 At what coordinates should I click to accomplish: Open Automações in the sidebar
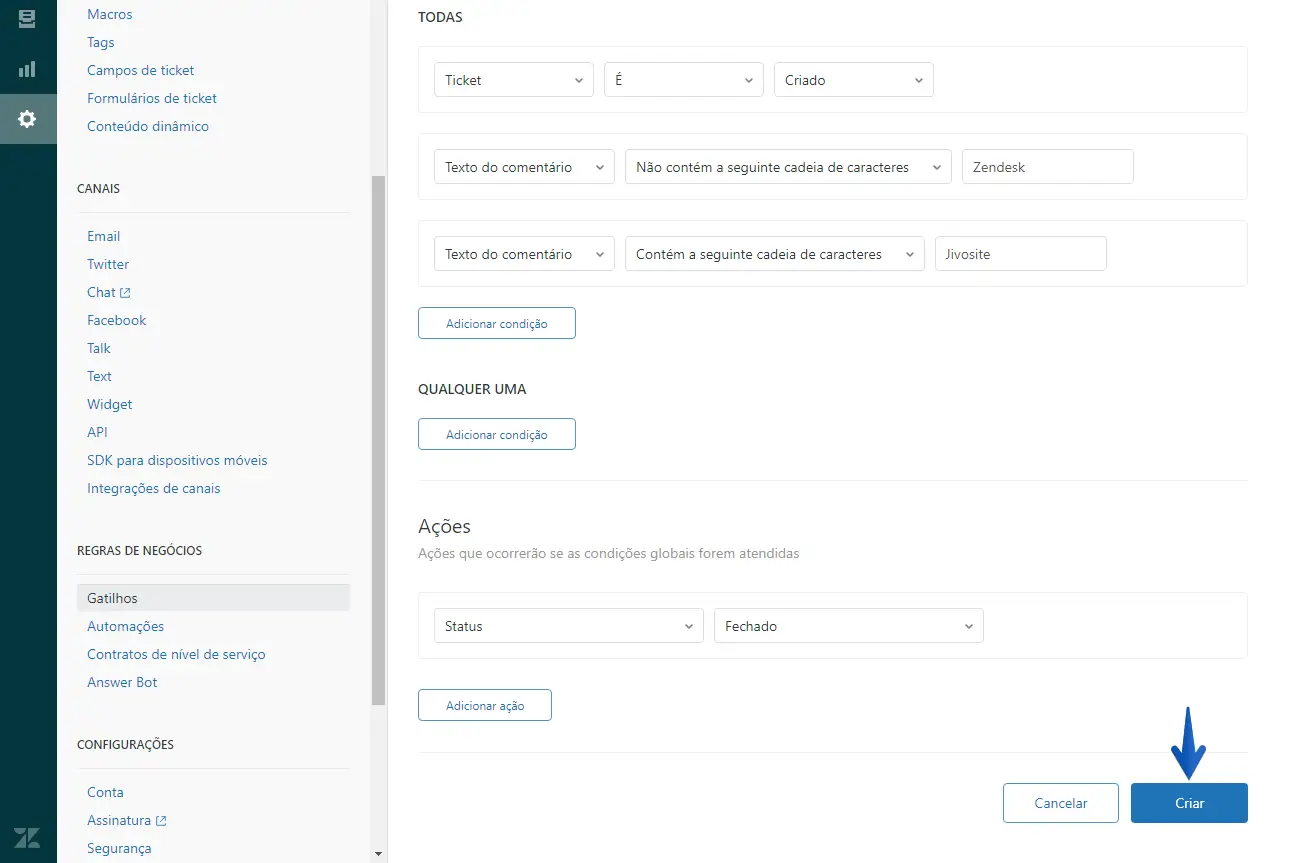(125, 626)
